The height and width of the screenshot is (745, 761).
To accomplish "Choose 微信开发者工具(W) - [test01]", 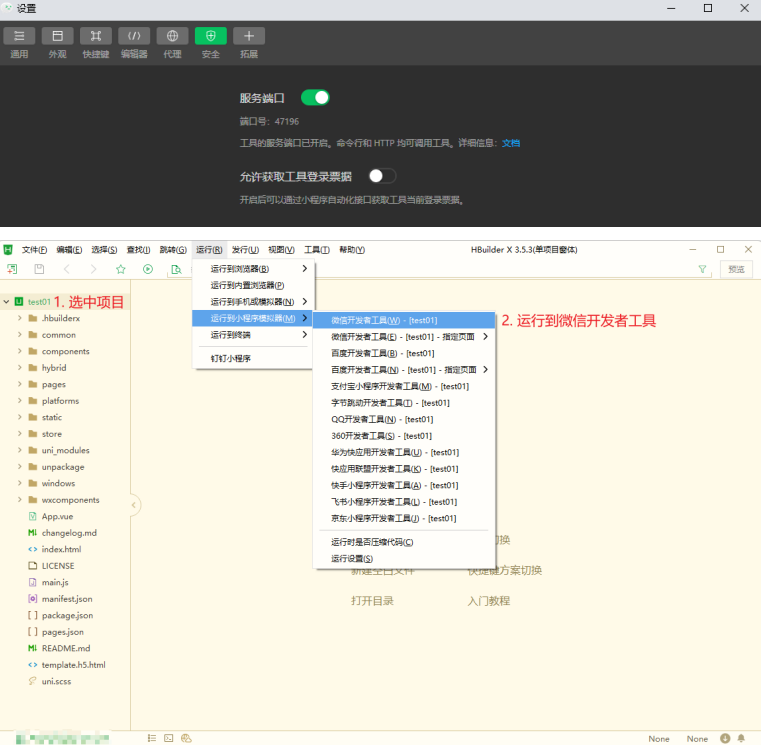I will 404,320.
